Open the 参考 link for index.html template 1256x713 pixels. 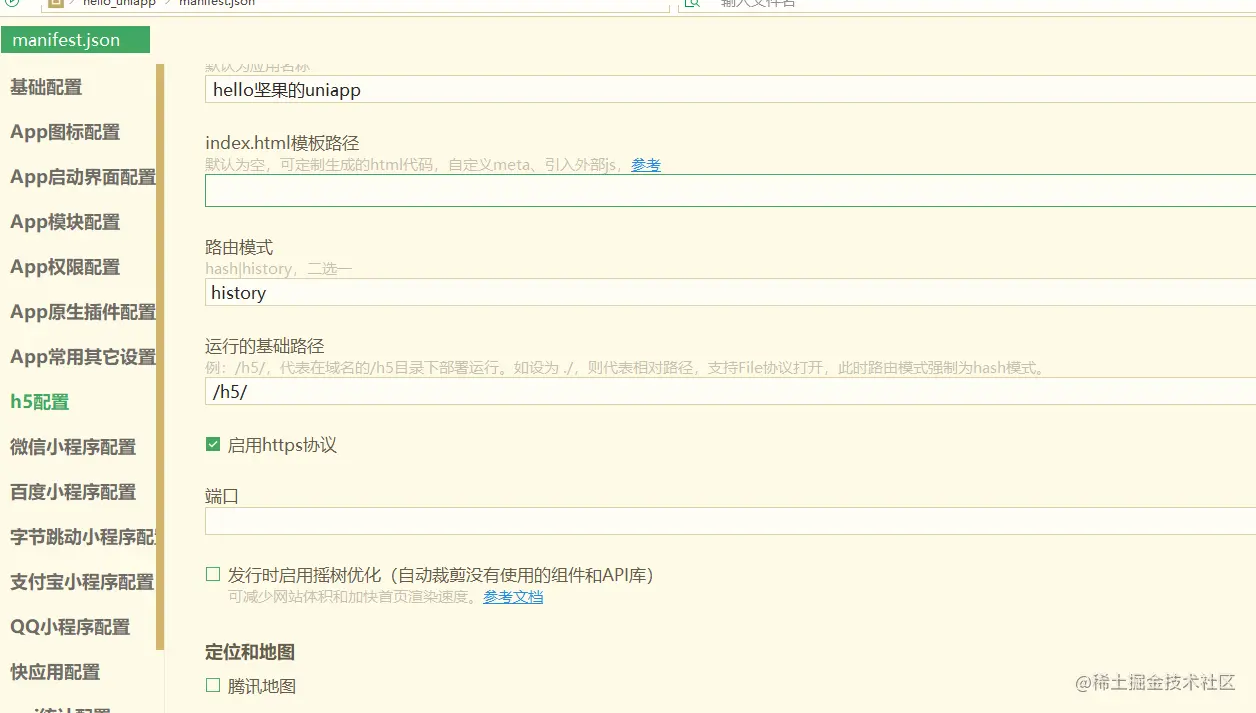coord(645,165)
